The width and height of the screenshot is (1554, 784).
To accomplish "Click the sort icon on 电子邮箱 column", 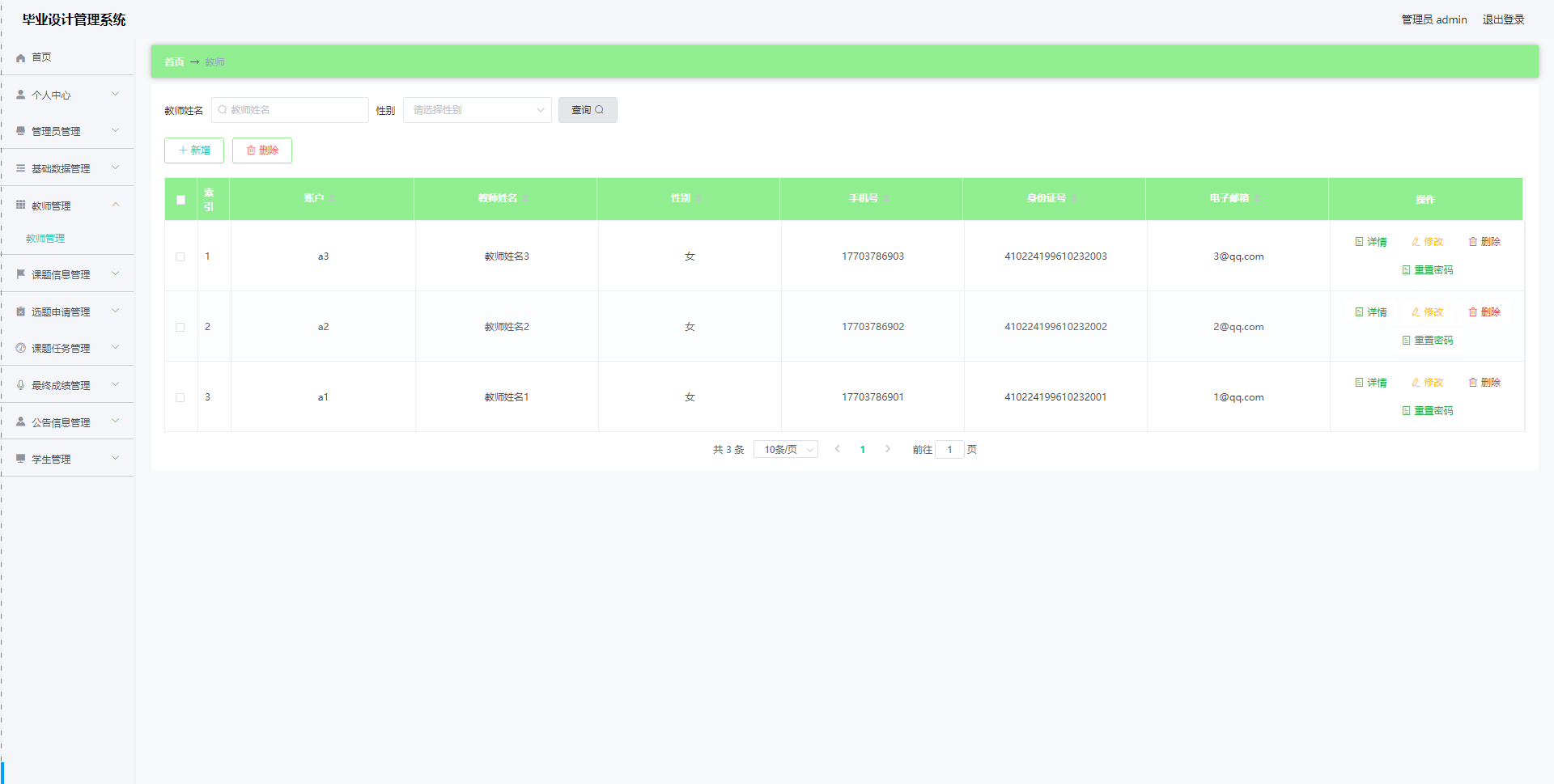I will click(1257, 198).
